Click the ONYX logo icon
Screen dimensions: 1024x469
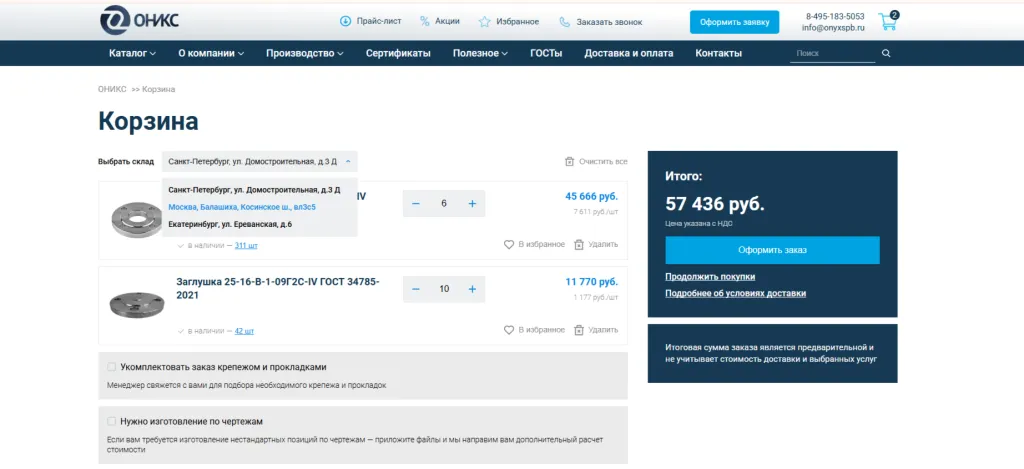[116, 20]
